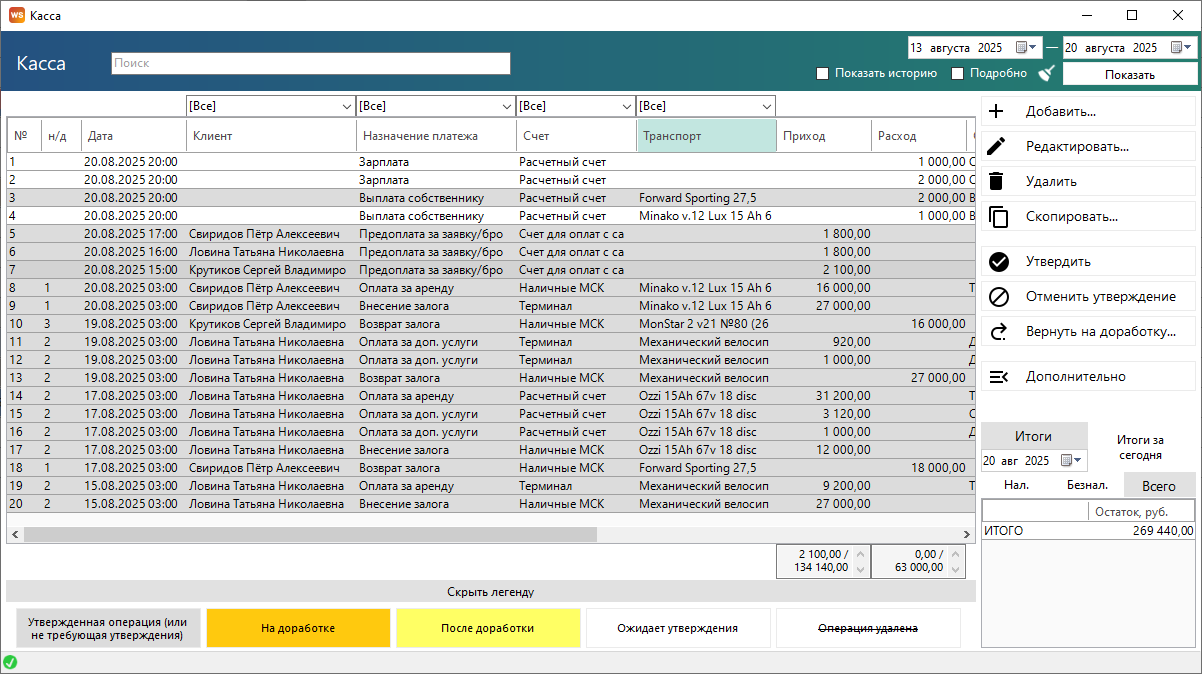Click the broom icon to clear filters
The width and height of the screenshot is (1202, 674).
(x=1047, y=73)
